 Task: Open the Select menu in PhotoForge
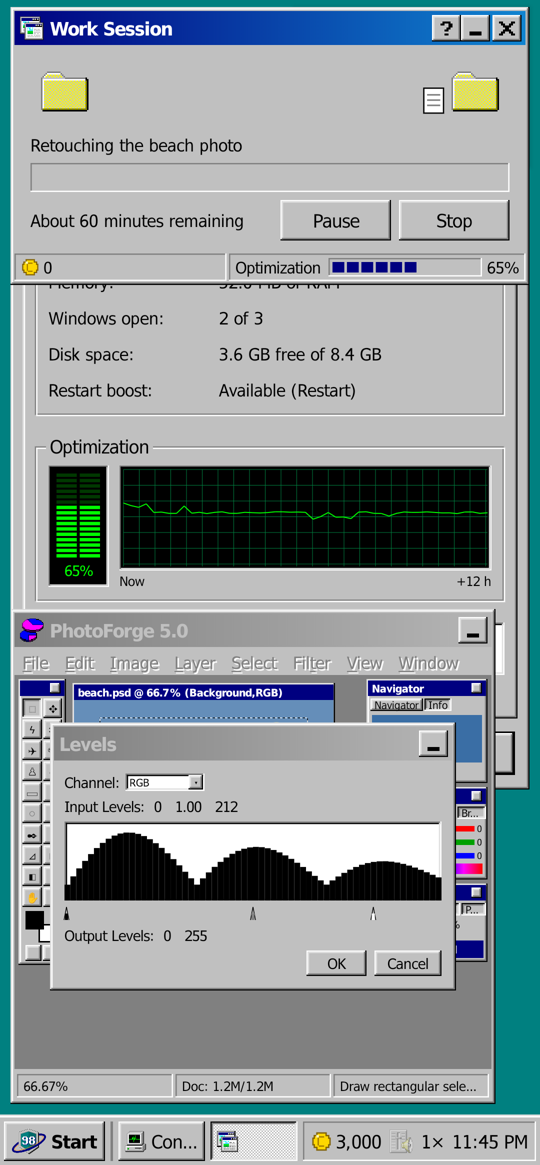click(254, 663)
